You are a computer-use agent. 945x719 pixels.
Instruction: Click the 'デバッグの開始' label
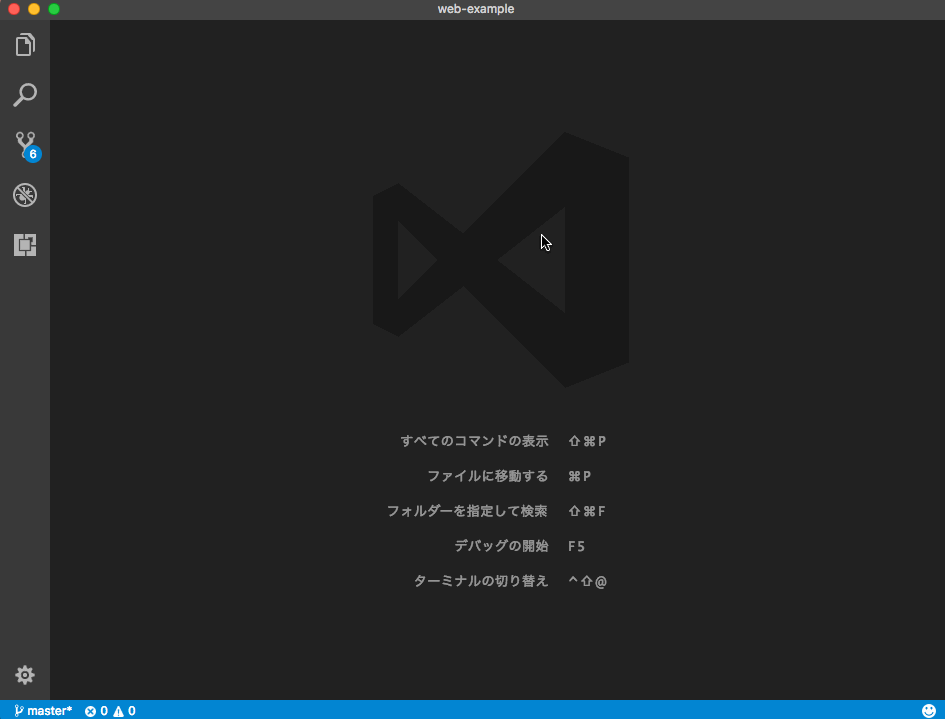point(501,546)
